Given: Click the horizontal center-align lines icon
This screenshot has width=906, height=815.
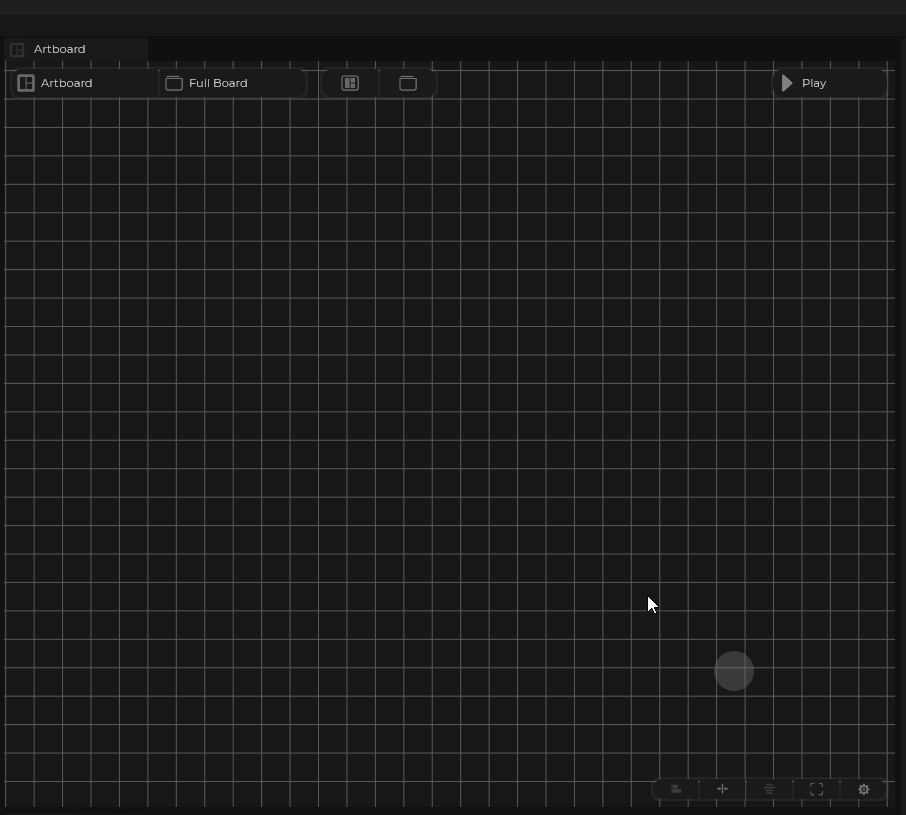Looking at the screenshot, I should tap(769, 789).
